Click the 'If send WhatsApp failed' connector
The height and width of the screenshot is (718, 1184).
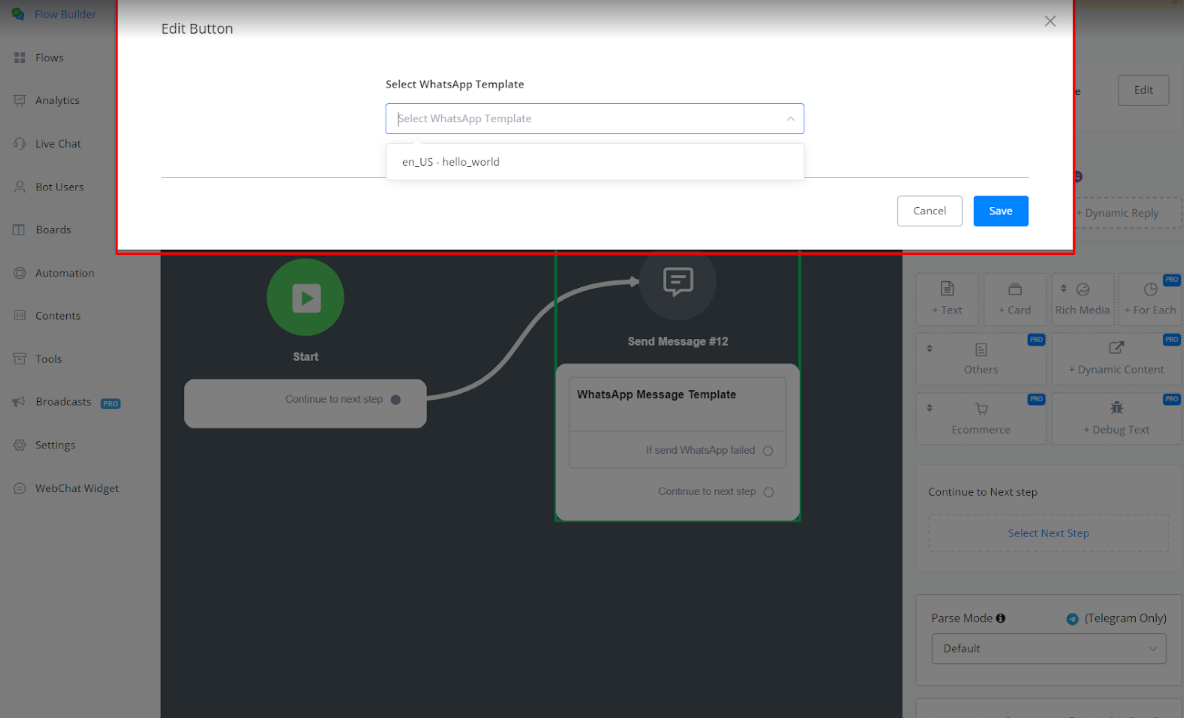click(768, 451)
